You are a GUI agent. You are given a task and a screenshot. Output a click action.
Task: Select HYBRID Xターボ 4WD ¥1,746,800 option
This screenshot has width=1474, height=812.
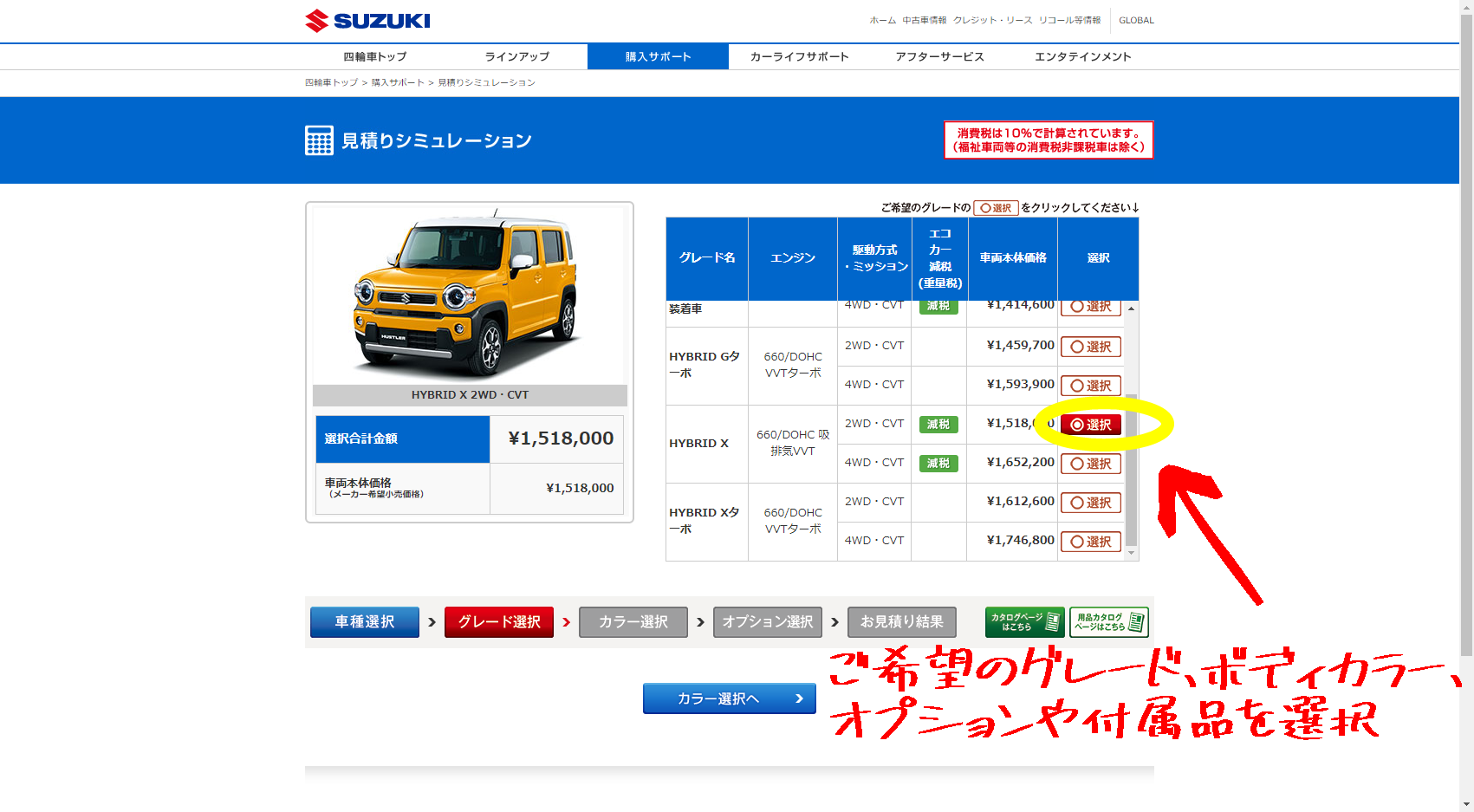pos(1091,542)
